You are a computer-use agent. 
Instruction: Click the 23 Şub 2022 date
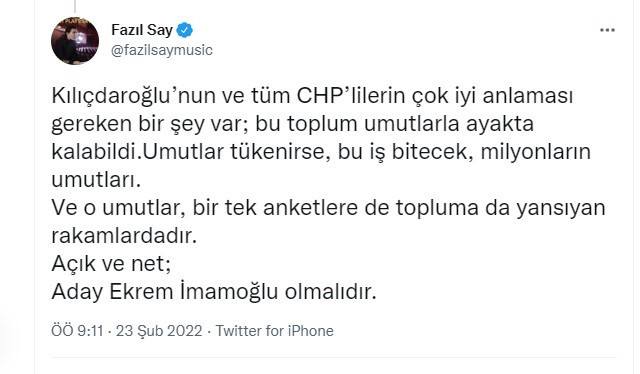(x=159, y=331)
